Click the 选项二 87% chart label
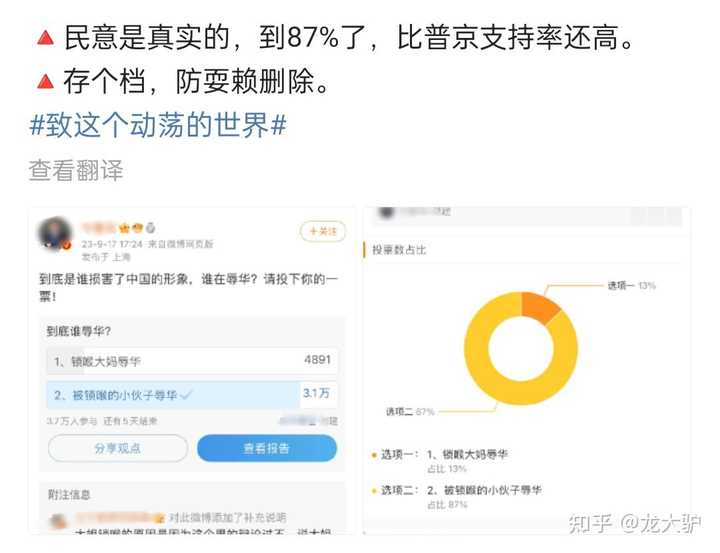This screenshot has height=553, width=720. (410, 412)
